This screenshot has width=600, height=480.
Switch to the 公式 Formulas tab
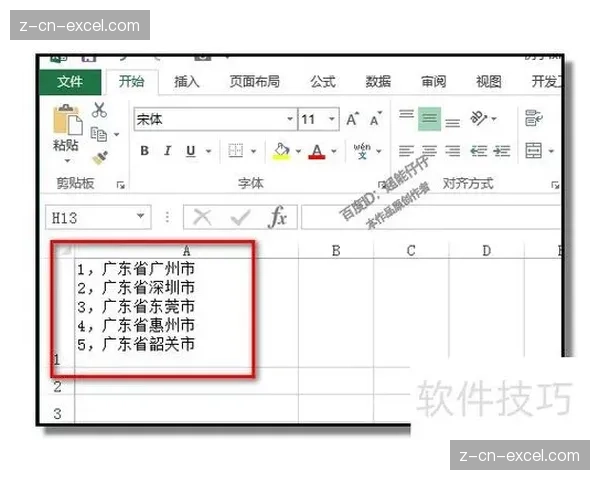pyautogui.click(x=323, y=82)
